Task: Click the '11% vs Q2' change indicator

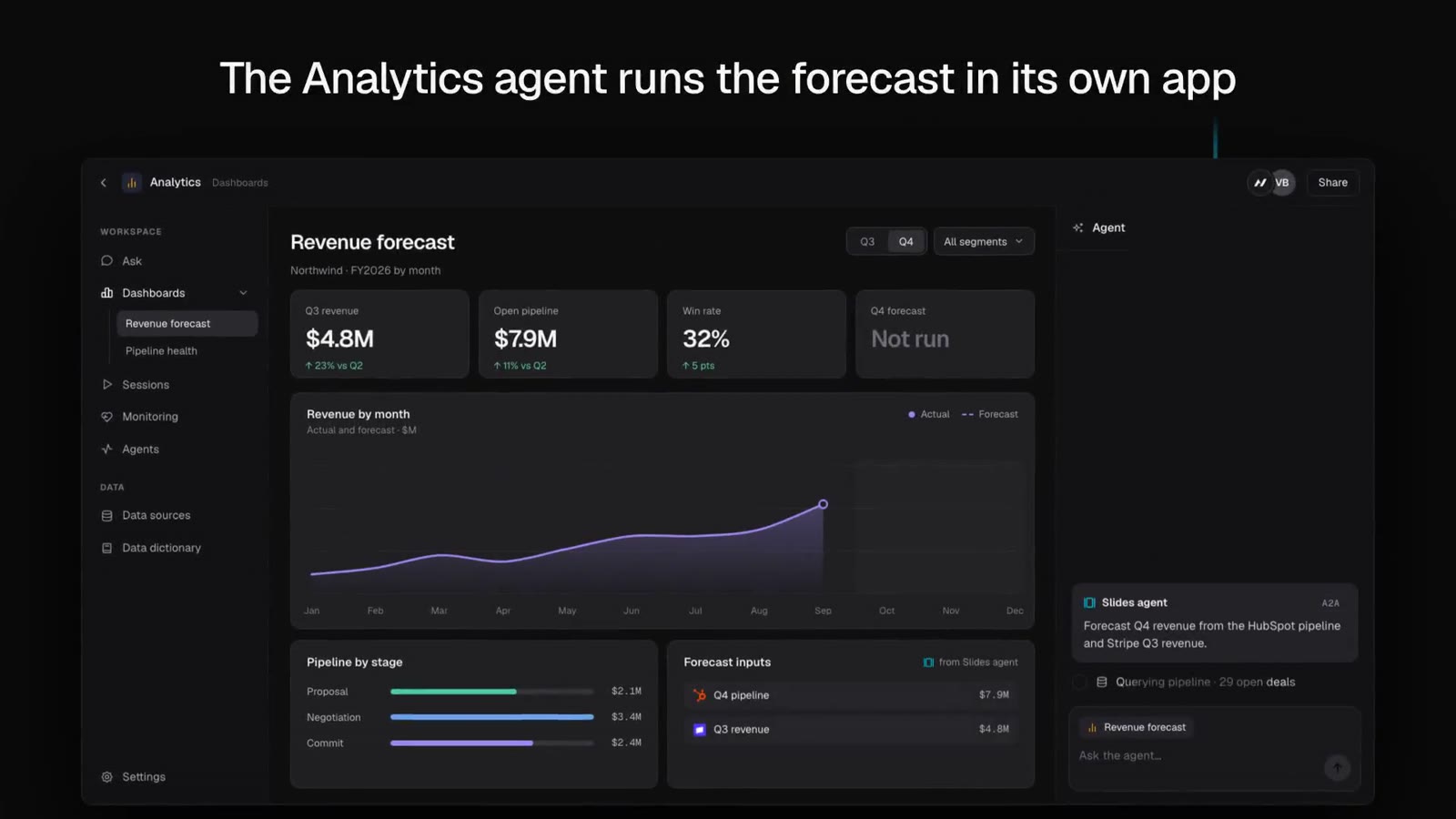Action: coord(520,366)
